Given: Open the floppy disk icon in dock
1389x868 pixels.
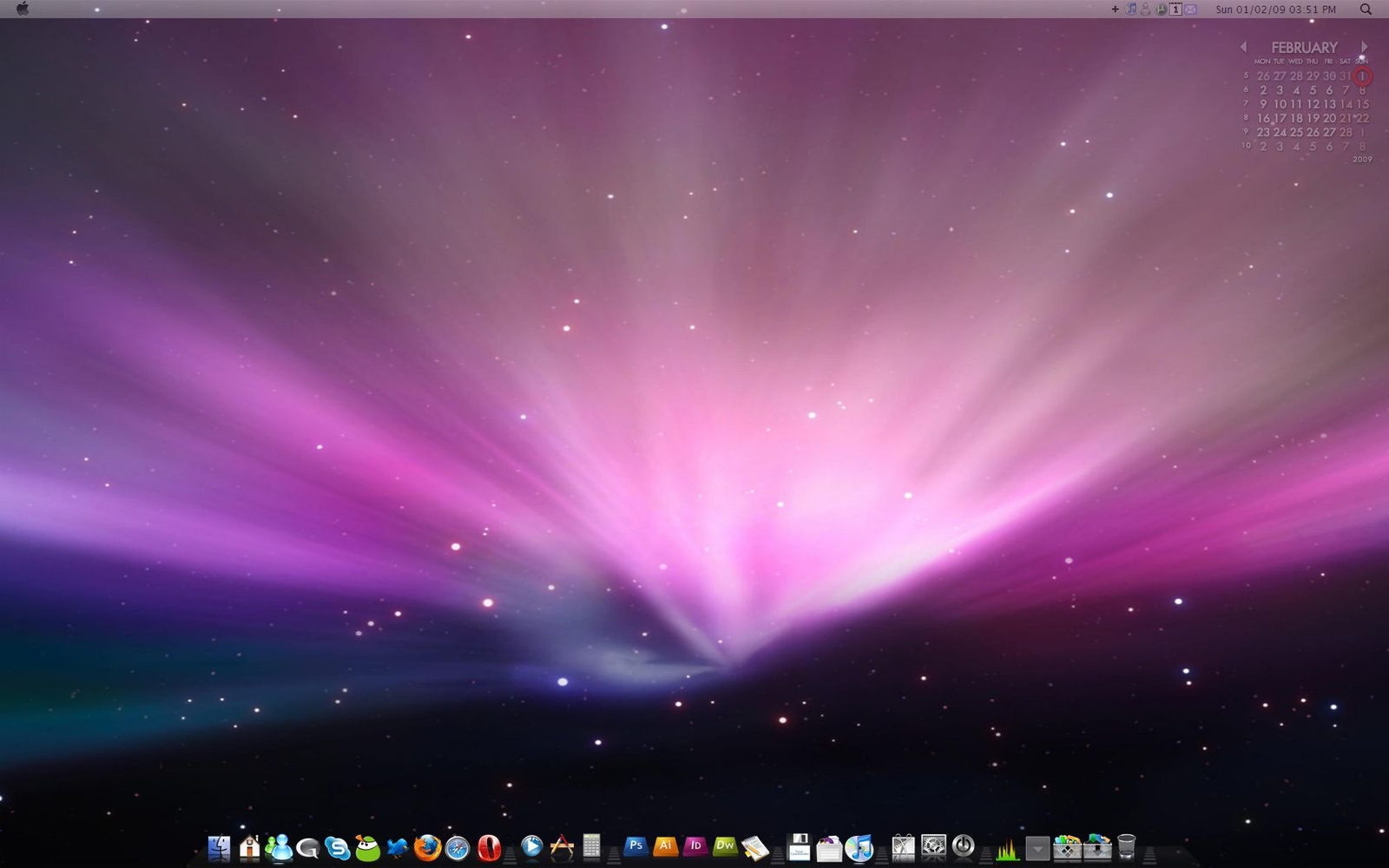Looking at the screenshot, I should click(x=799, y=847).
